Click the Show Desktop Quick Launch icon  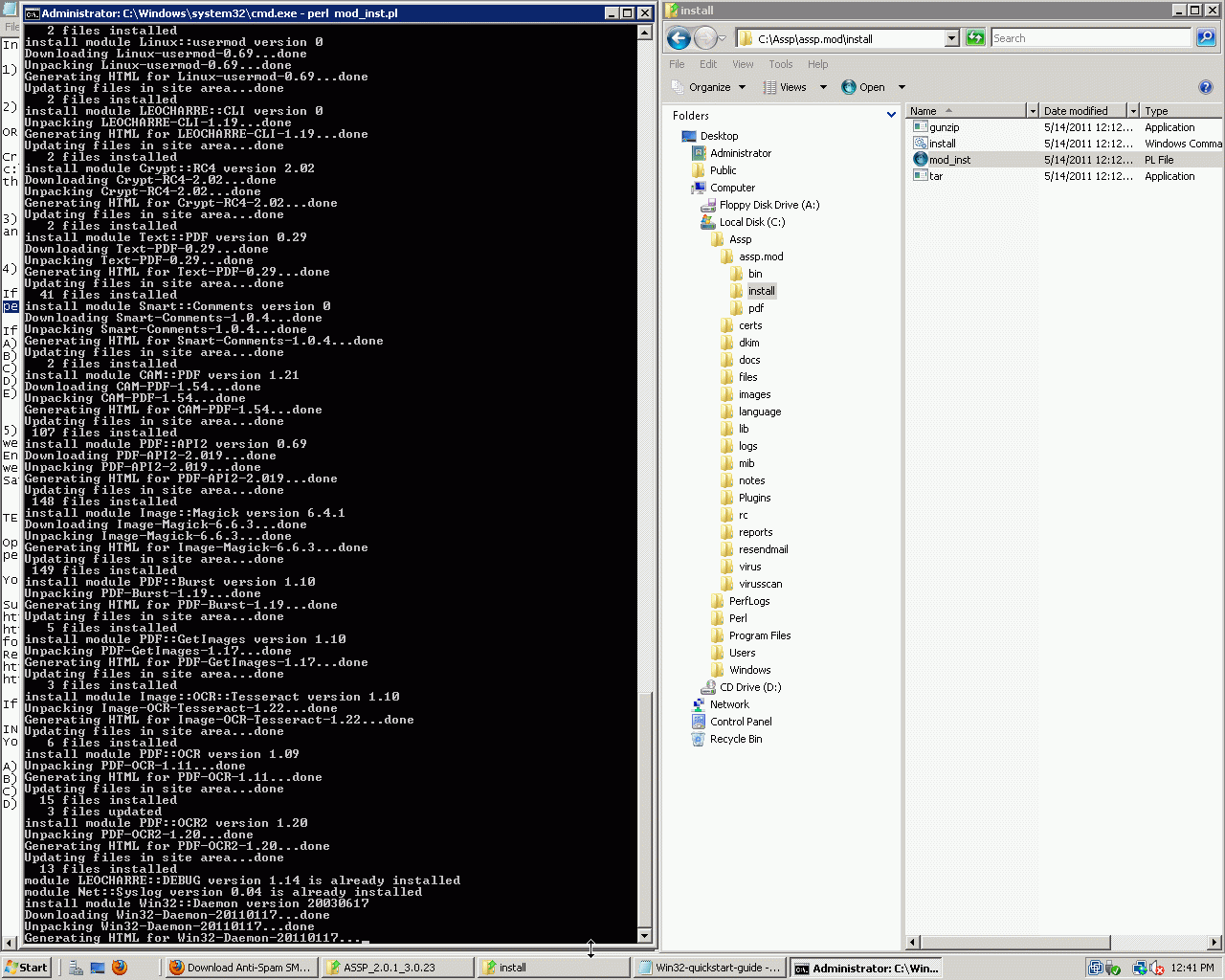98,968
